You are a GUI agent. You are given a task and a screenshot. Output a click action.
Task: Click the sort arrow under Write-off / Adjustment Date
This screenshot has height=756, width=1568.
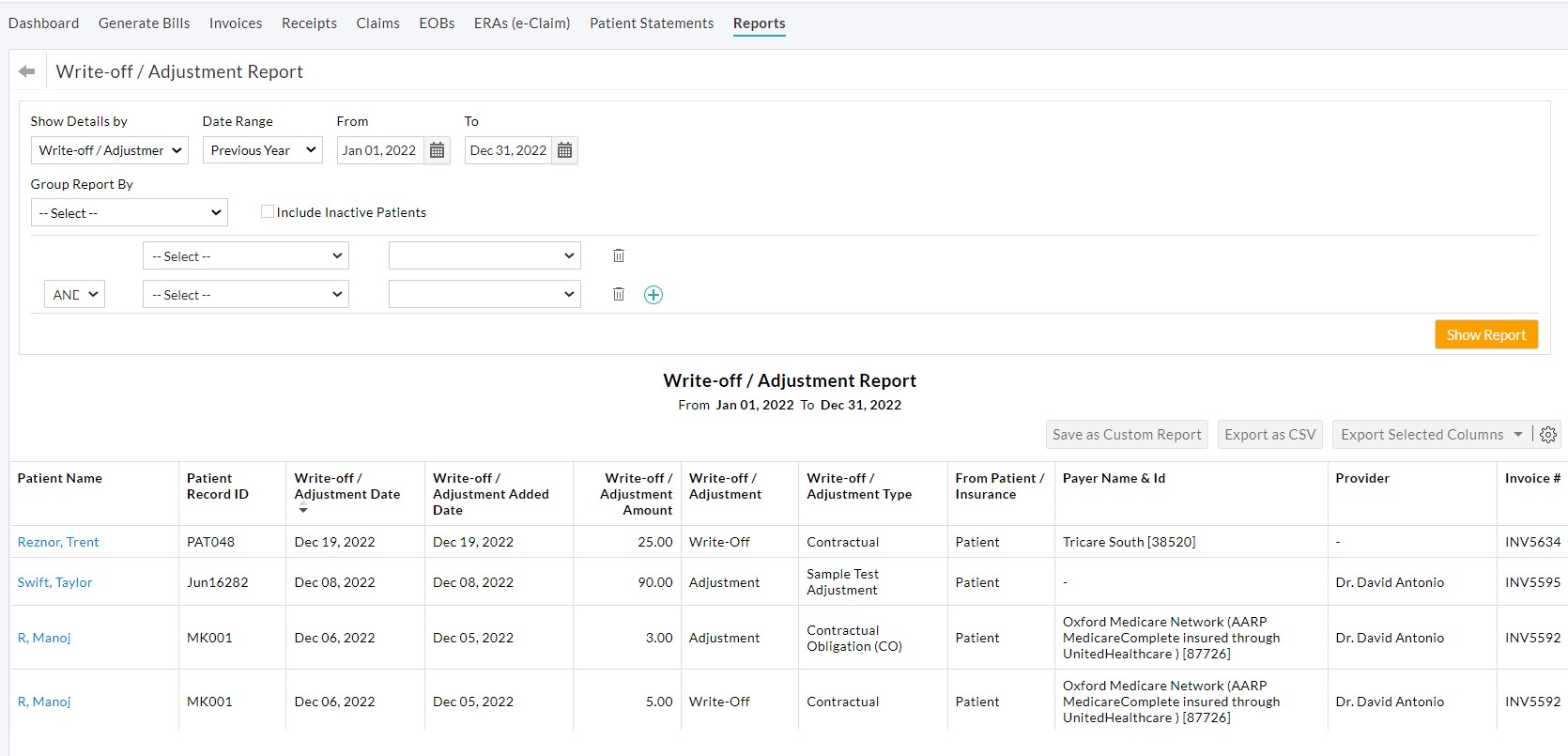(x=302, y=509)
